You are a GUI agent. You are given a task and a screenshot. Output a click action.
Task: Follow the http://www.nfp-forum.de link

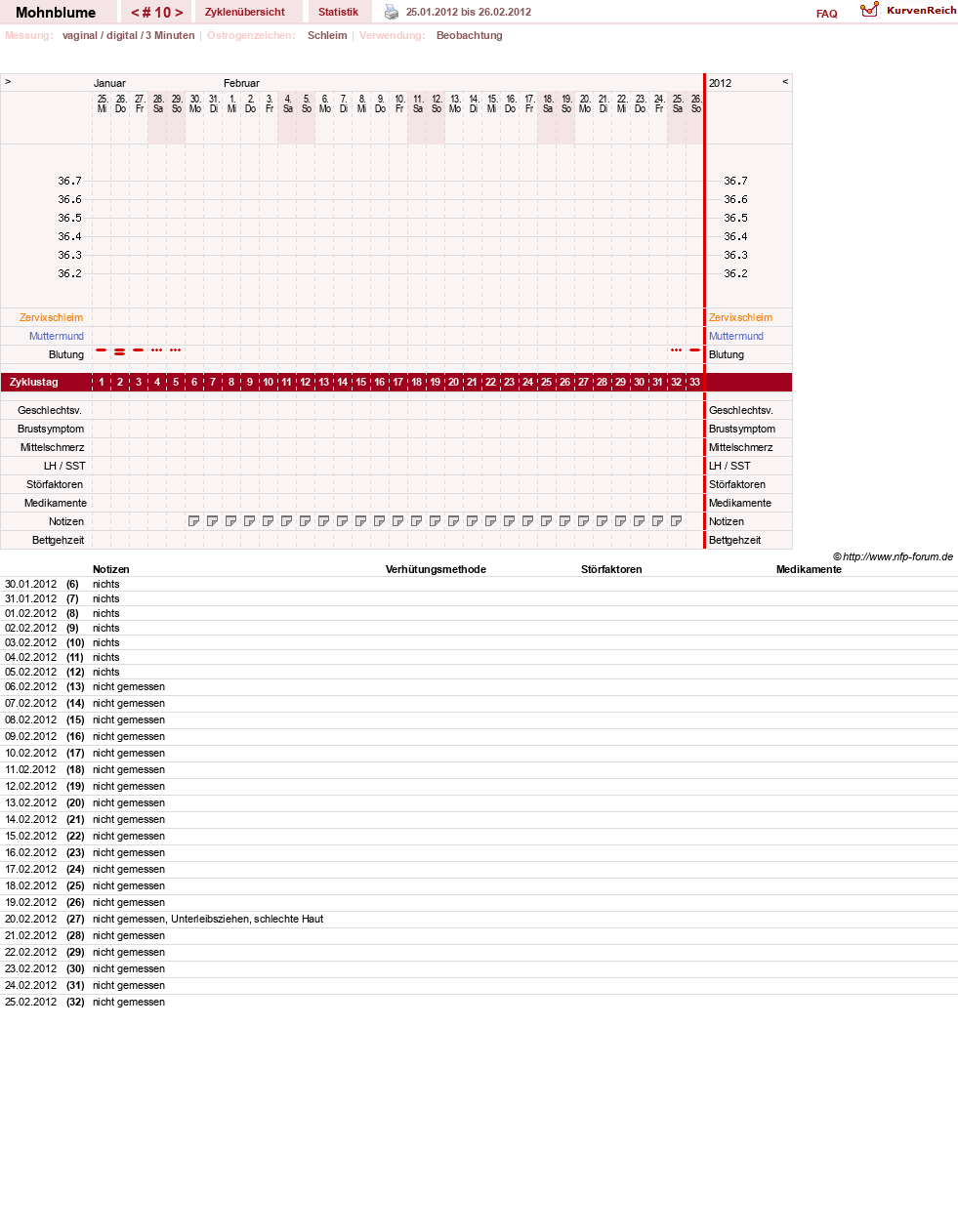(897, 556)
